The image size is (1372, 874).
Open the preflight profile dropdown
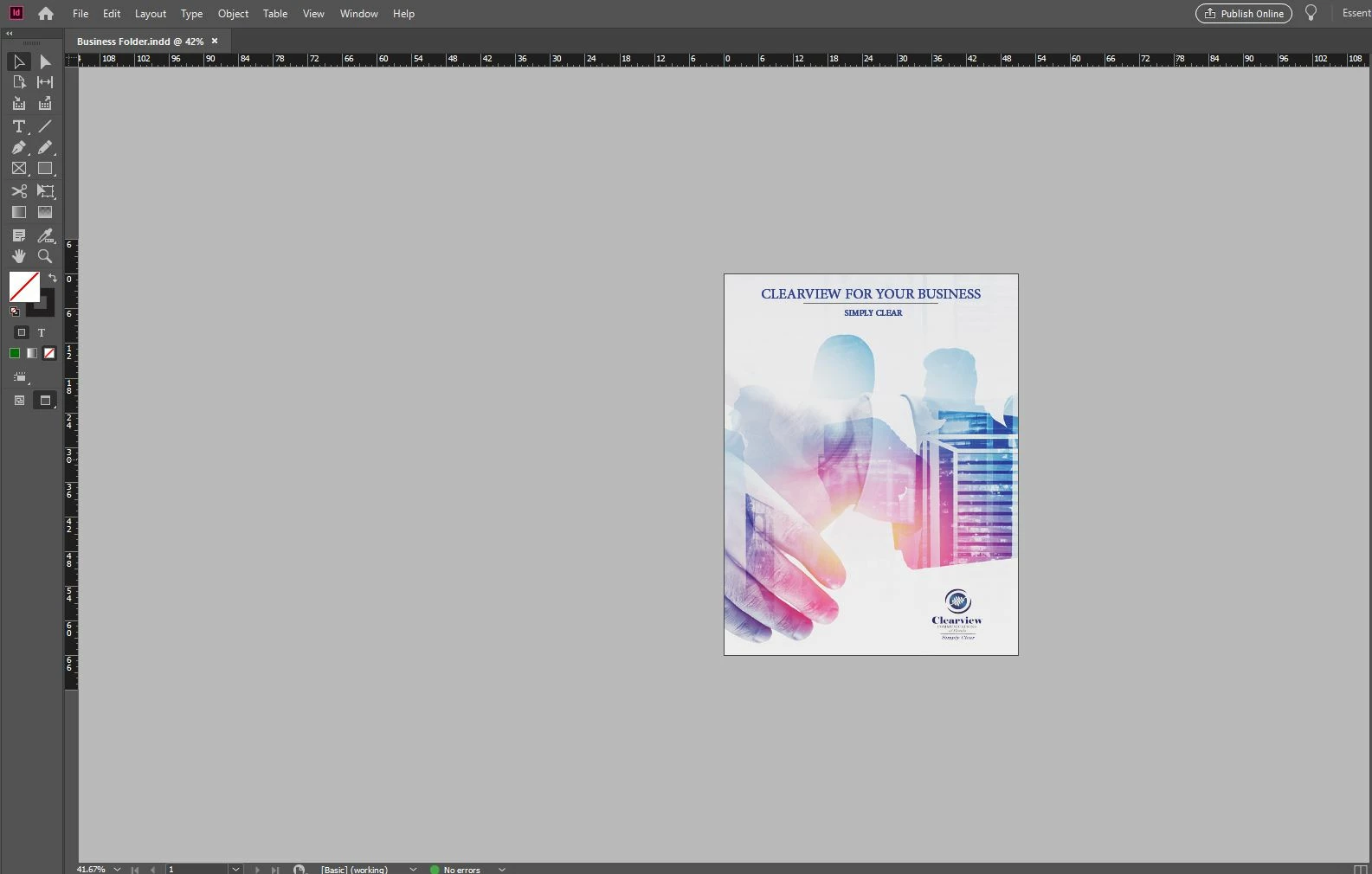(x=413, y=869)
